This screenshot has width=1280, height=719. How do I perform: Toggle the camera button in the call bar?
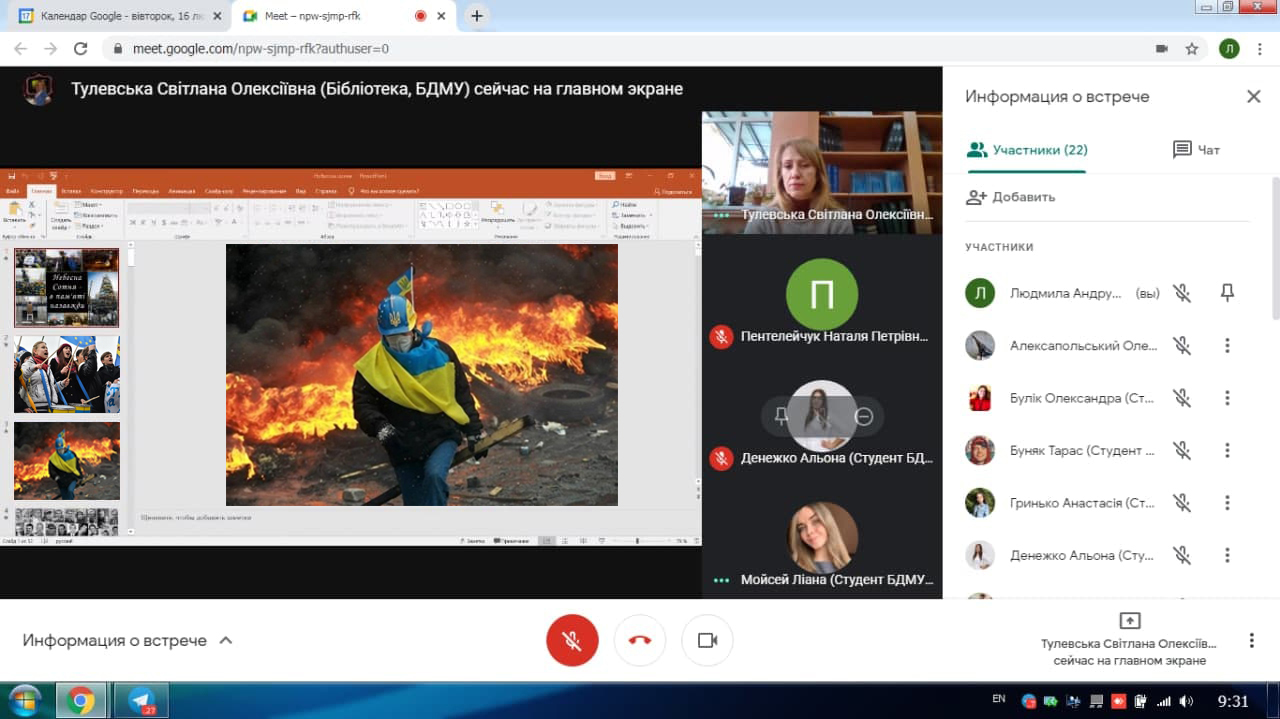707,640
